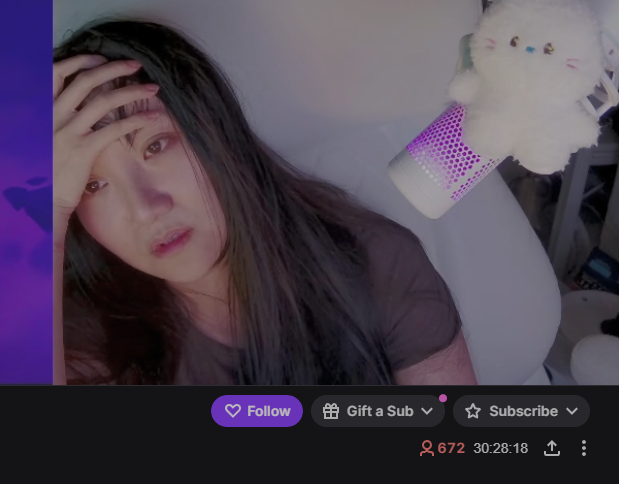Expand the Gift a Sub chevron
The height and width of the screenshot is (484, 619).
(x=427, y=411)
